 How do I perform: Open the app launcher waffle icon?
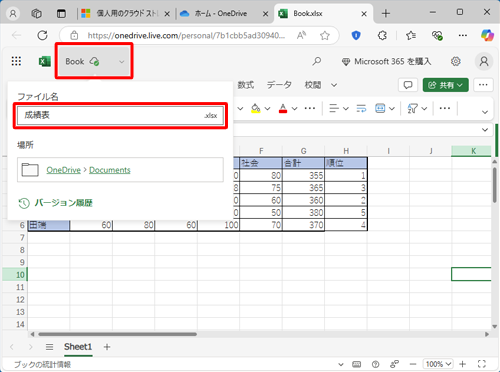pos(16,61)
